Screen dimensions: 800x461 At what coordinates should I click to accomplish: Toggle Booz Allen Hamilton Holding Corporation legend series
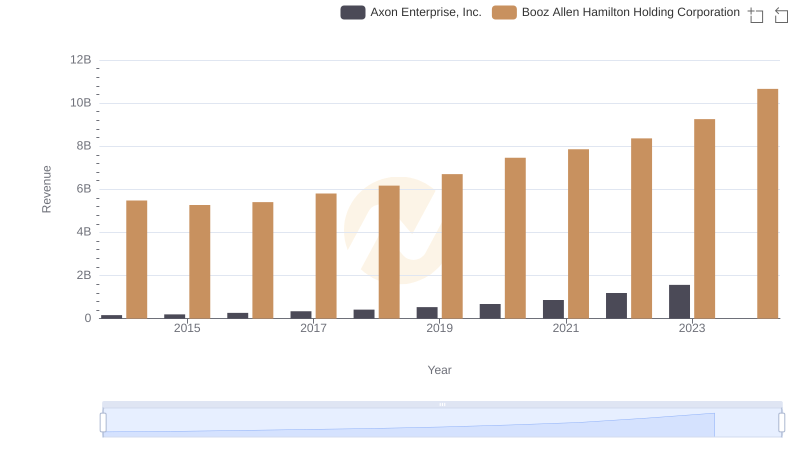(616, 12)
